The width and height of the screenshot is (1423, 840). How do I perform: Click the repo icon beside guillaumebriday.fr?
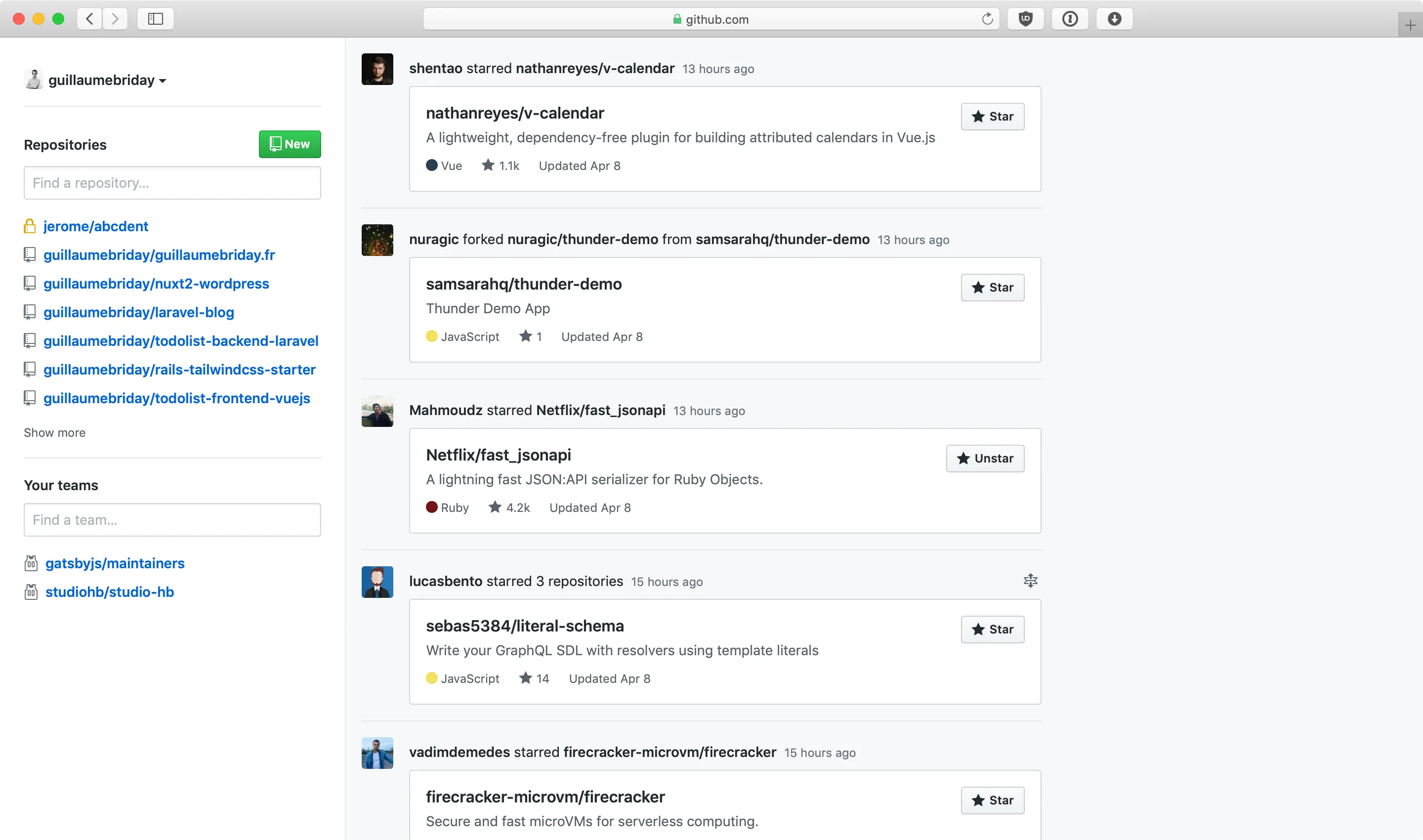[30, 255]
